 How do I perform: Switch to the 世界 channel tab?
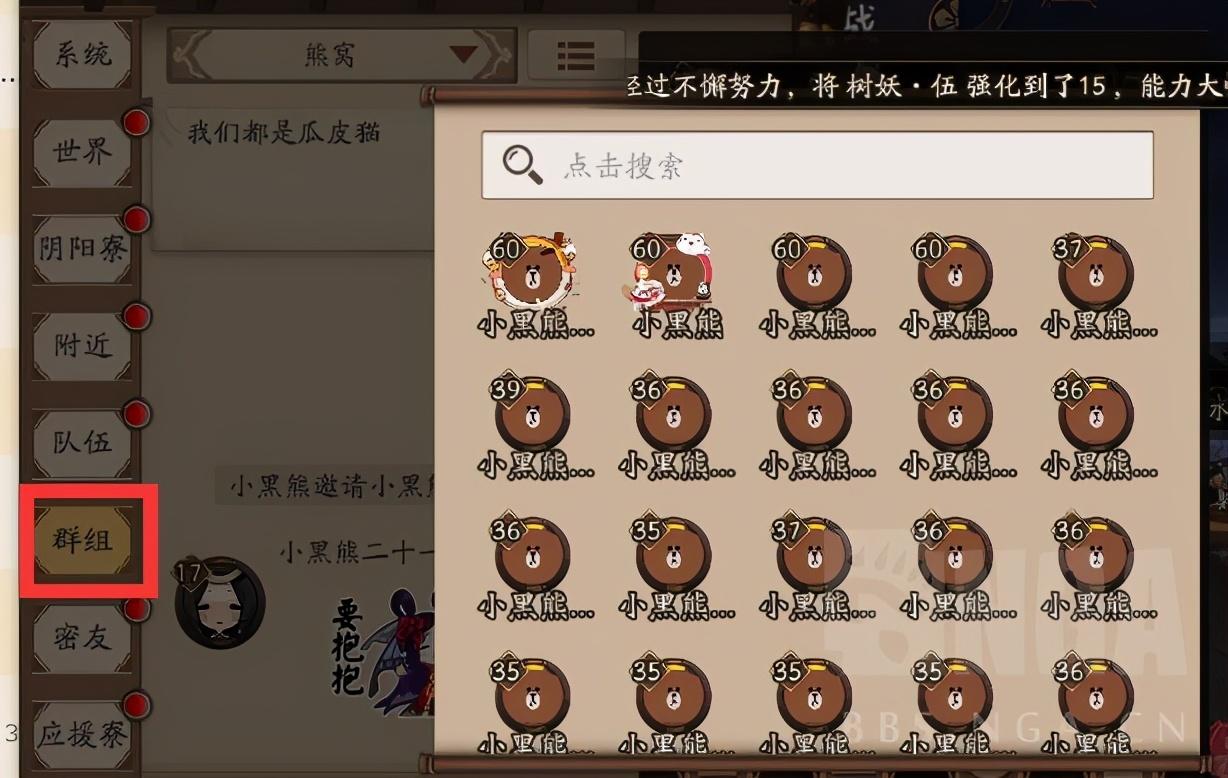pyautogui.click(x=83, y=152)
